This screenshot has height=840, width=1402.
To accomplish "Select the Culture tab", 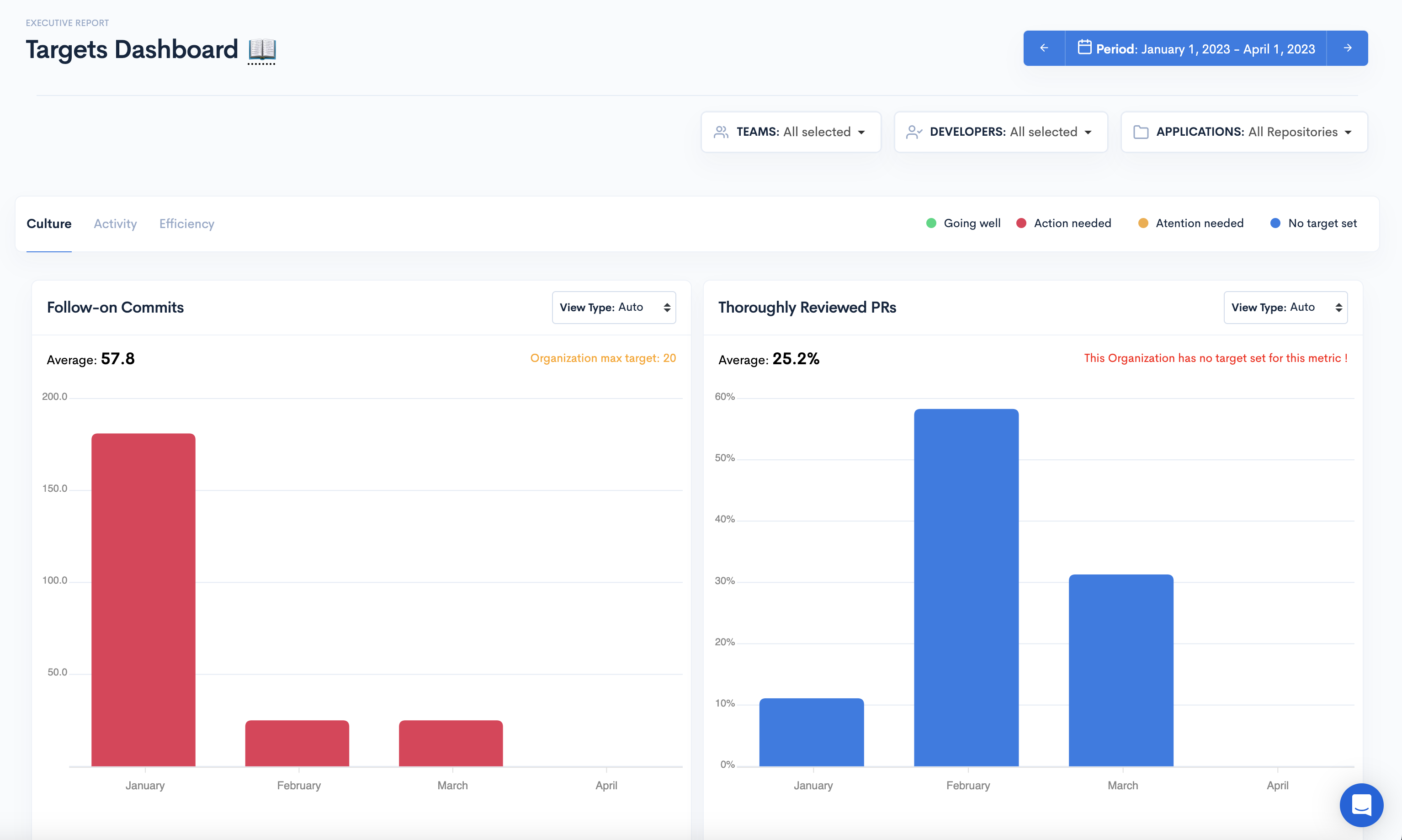I will click(49, 223).
